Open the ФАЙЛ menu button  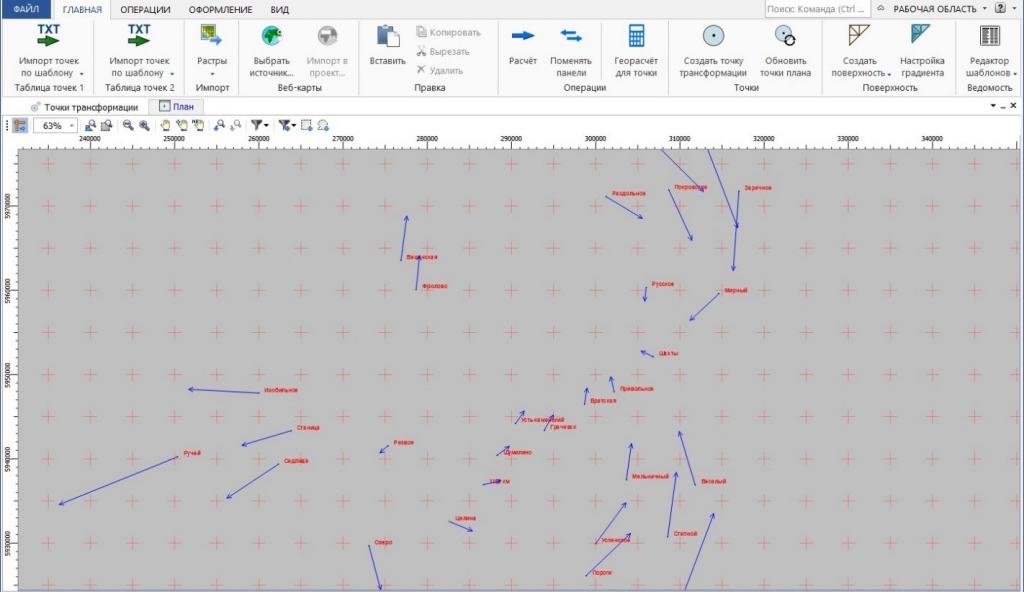(26, 9)
